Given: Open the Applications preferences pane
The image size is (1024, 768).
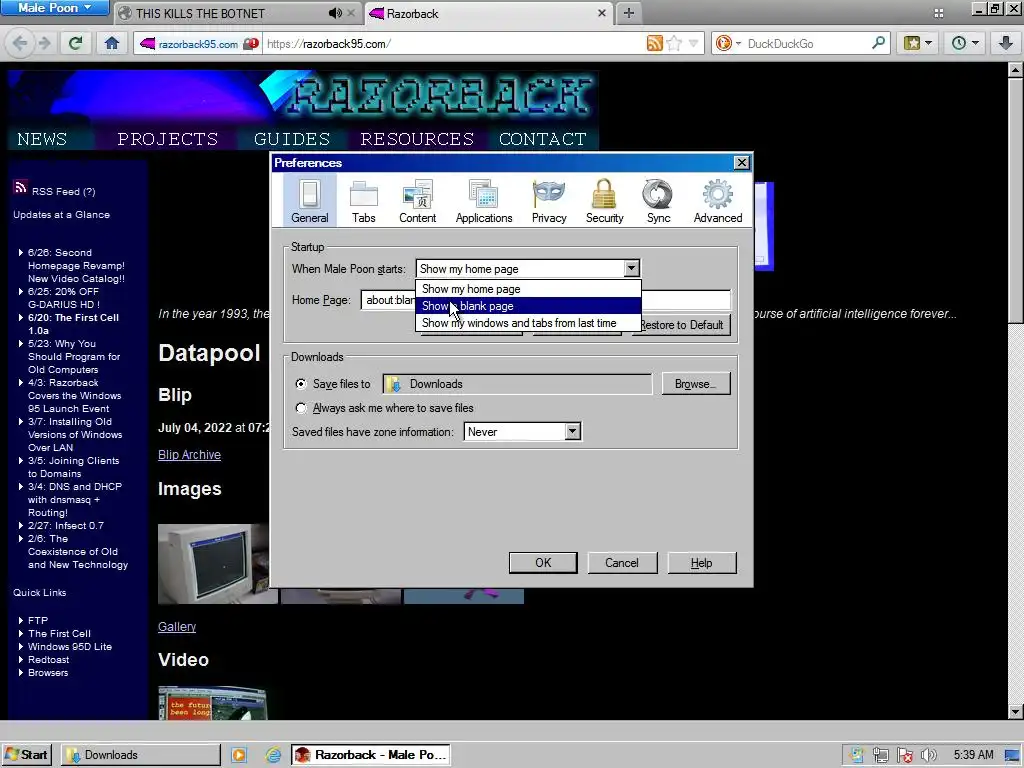Looking at the screenshot, I should [484, 200].
